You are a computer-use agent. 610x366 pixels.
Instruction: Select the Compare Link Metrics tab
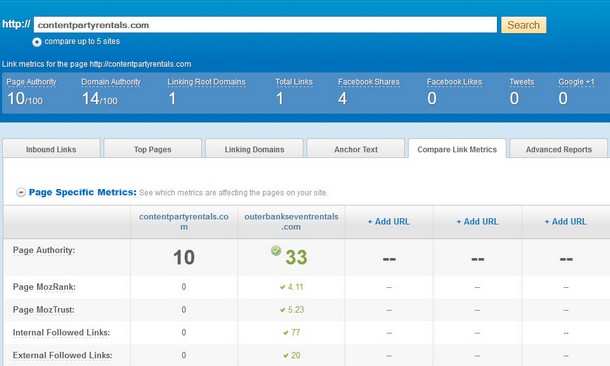click(457, 149)
